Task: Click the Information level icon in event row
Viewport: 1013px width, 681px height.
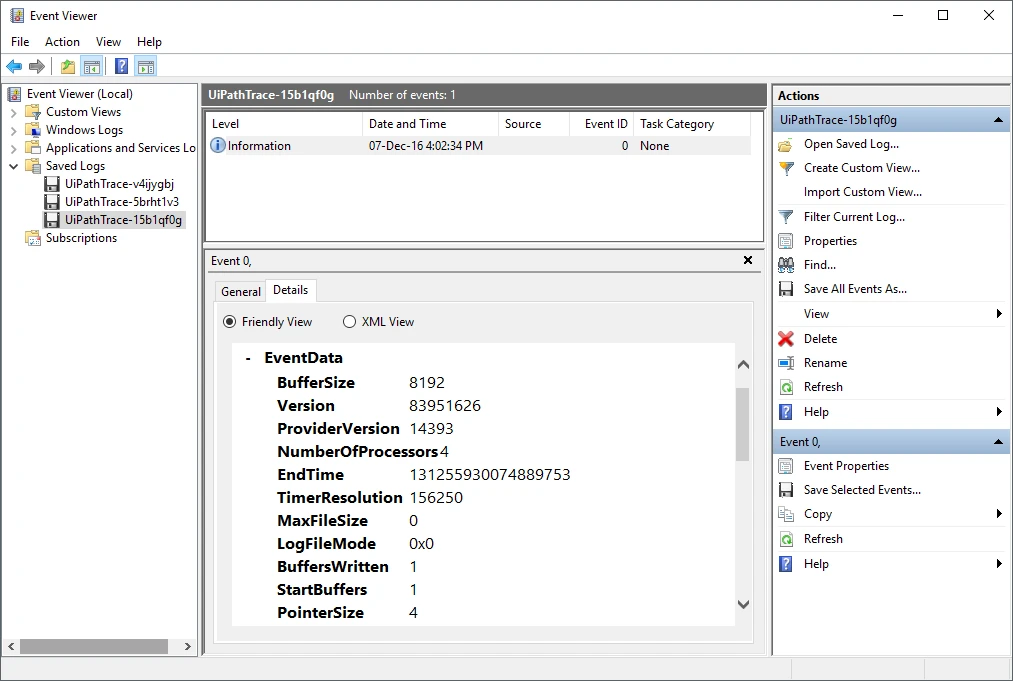Action: [x=218, y=145]
